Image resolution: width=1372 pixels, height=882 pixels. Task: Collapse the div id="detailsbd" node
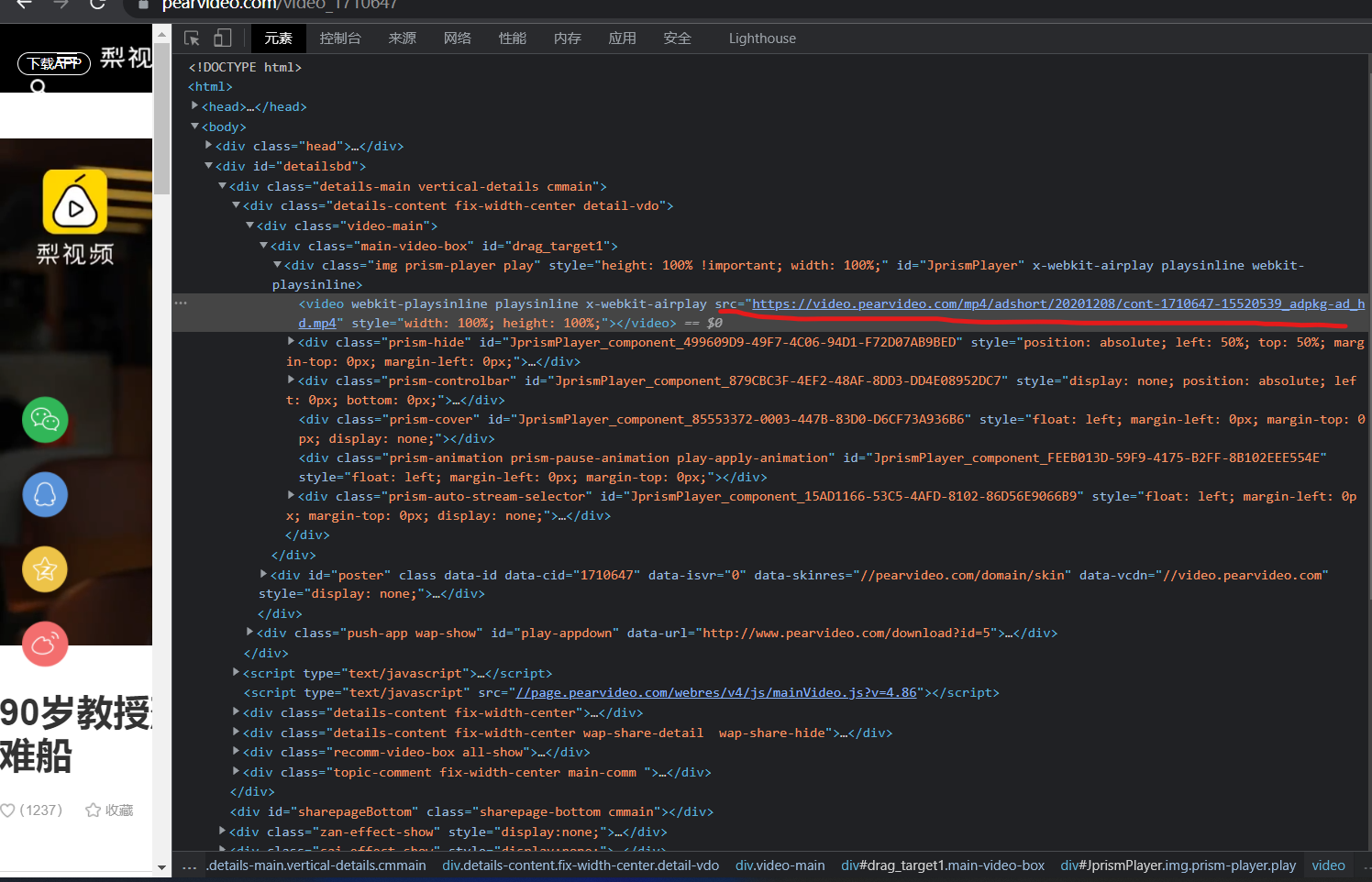(x=208, y=166)
